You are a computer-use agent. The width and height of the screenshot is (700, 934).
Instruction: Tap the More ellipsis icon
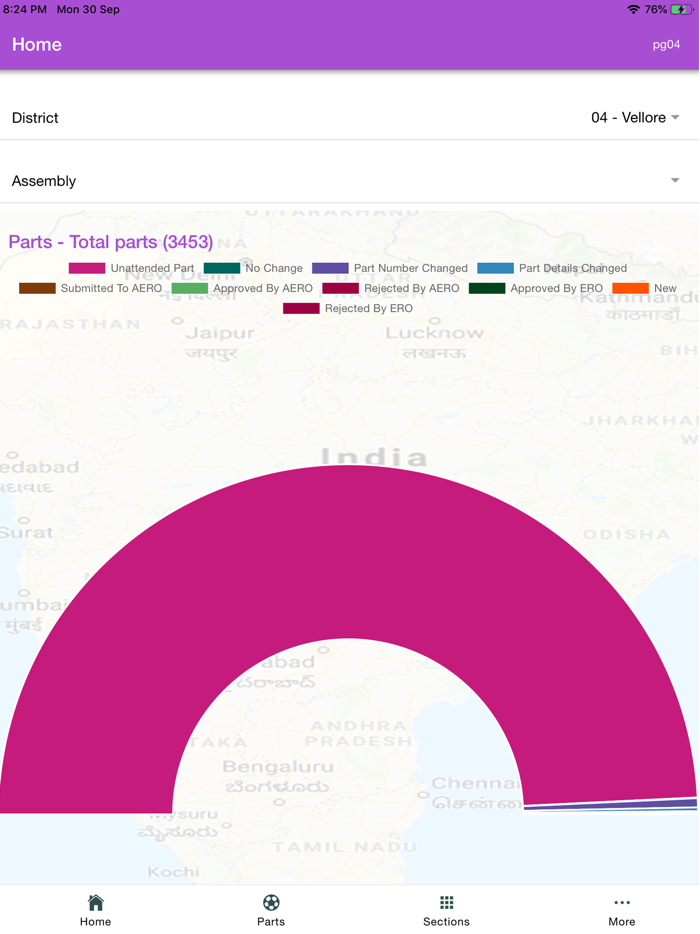[622, 903]
